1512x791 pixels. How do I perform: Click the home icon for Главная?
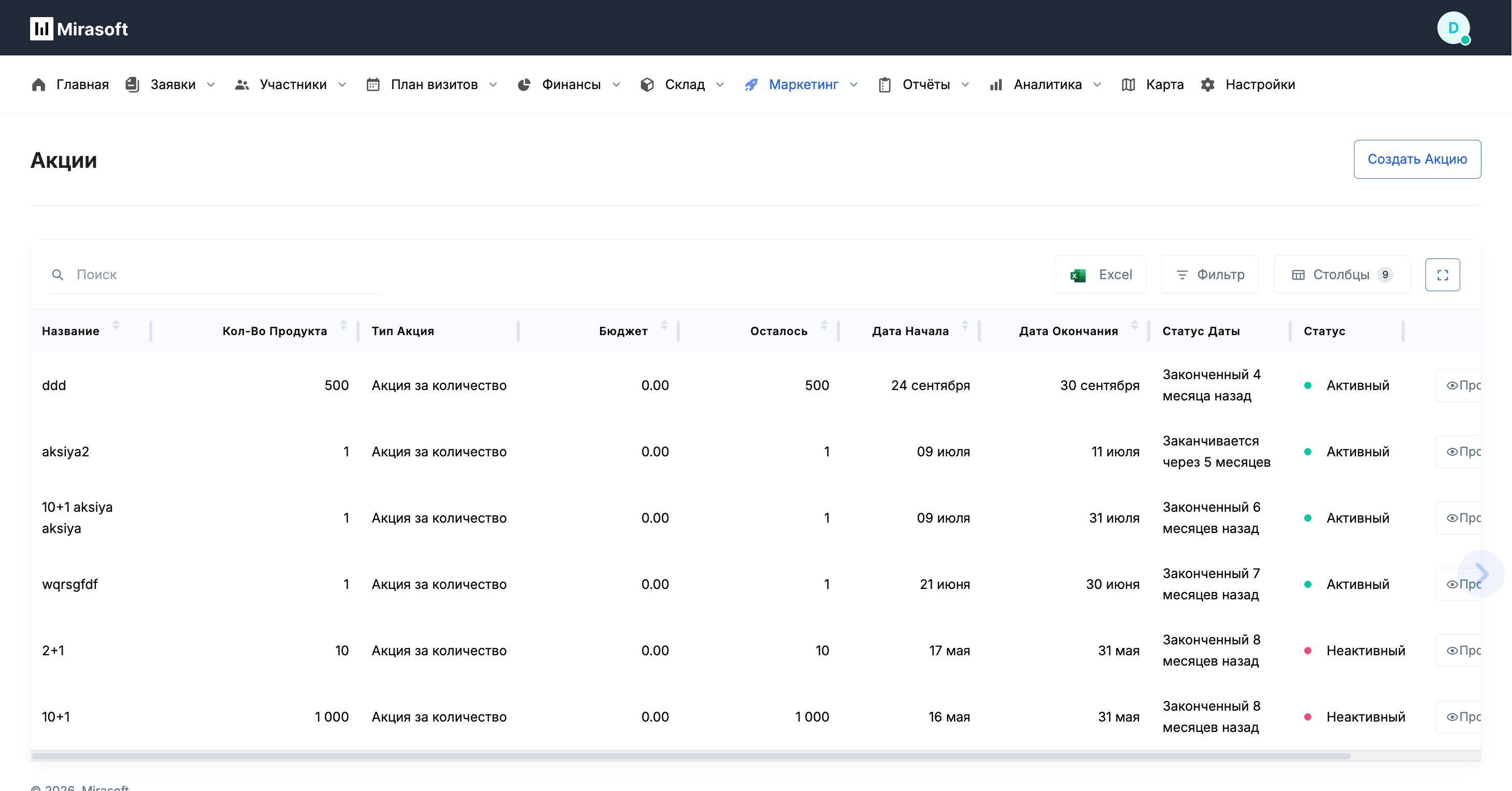(39, 84)
